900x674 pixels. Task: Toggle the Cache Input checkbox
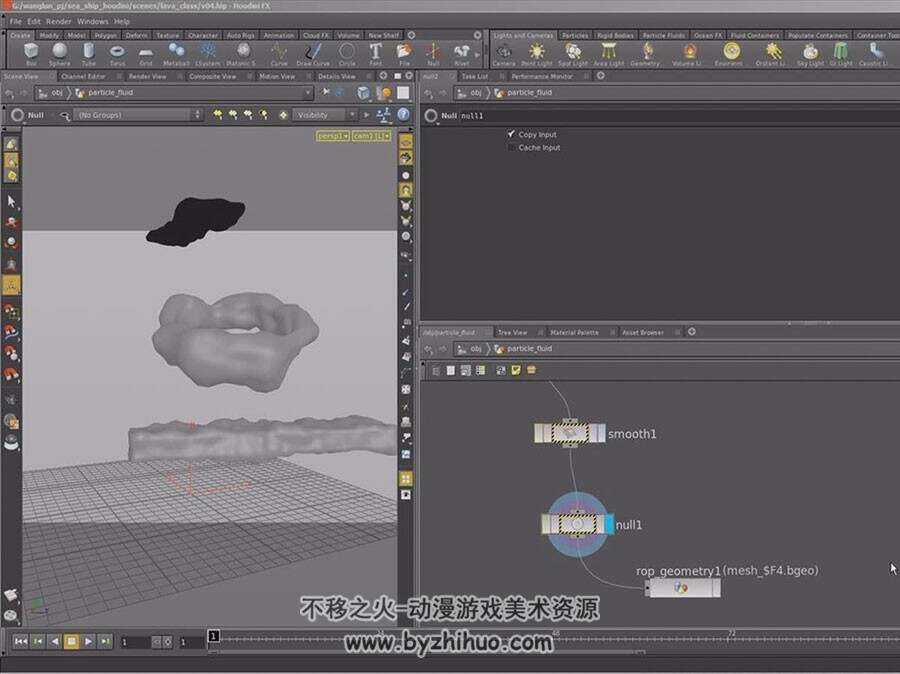pos(511,148)
